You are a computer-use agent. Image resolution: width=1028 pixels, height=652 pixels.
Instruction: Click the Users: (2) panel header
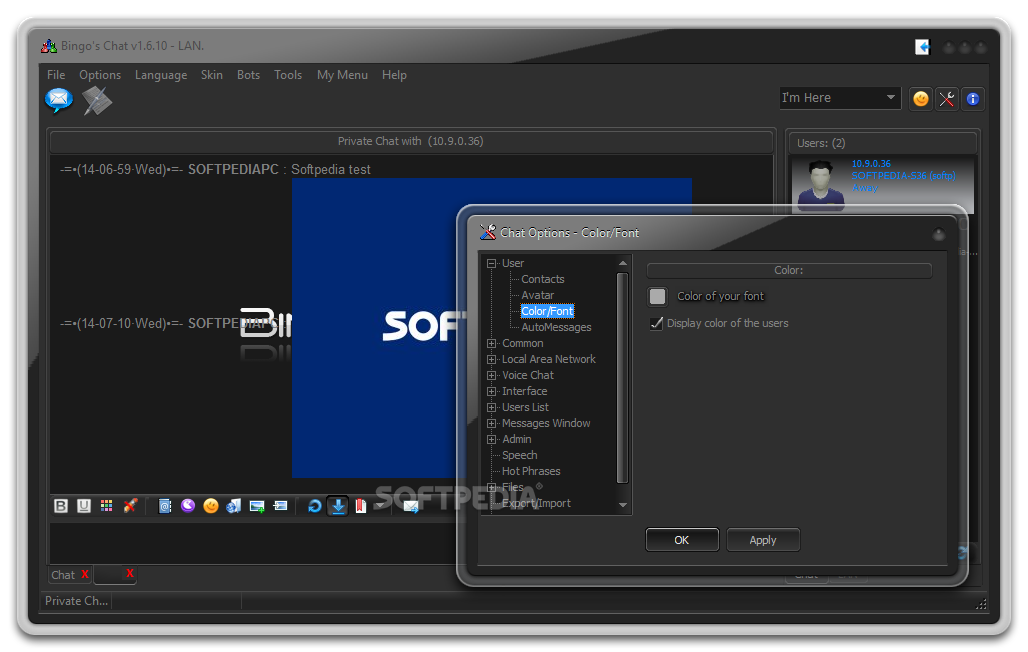pyautogui.click(x=882, y=143)
